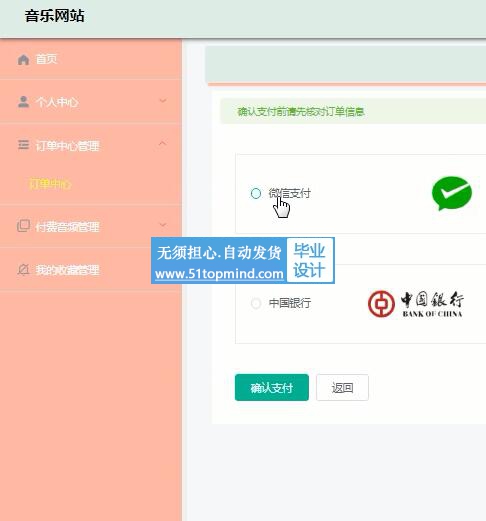Expand the 个人中心 chevron
486x521 pixels.
pos(163,101)
